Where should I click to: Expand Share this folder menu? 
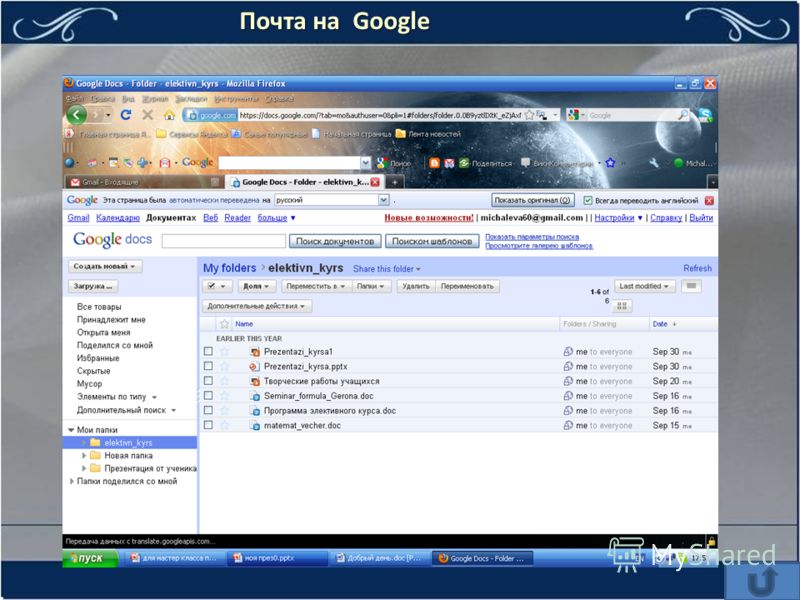point(387,269)
